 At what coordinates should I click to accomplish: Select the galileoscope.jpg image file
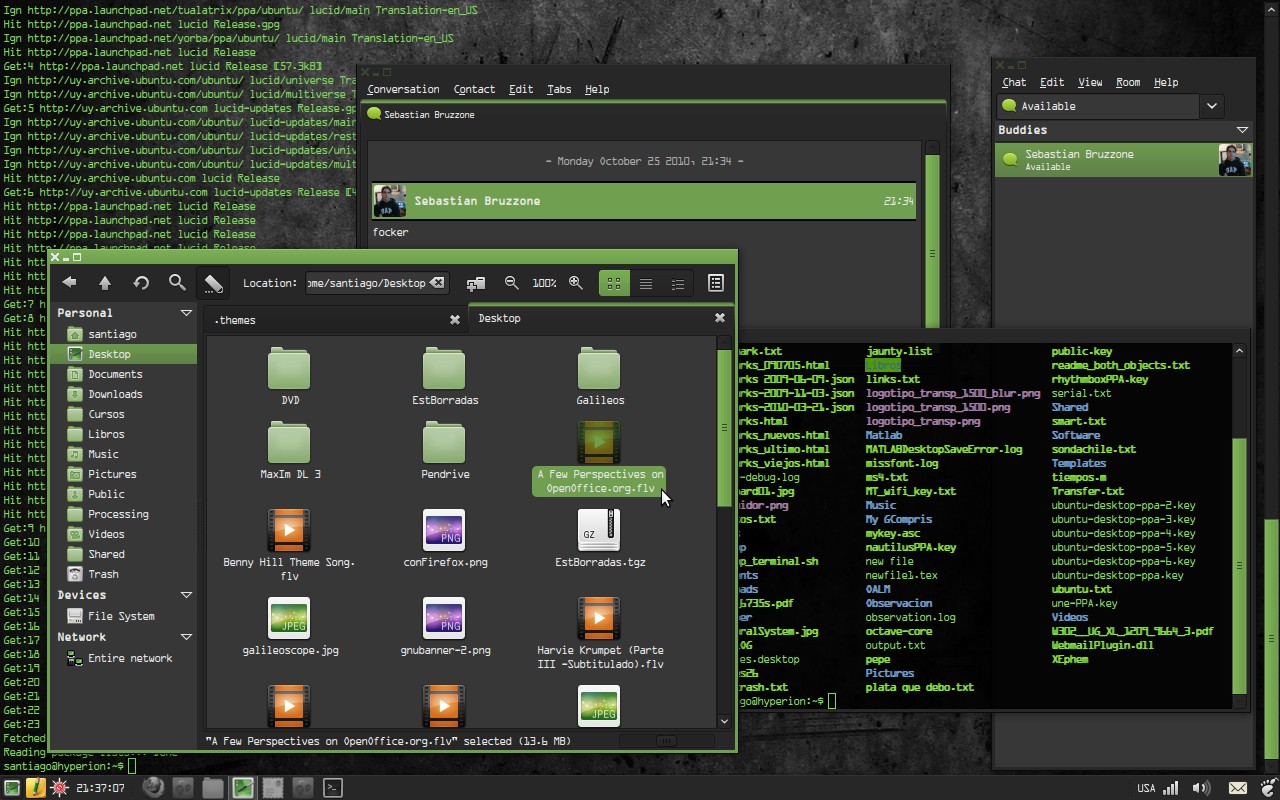coord(289,618)
